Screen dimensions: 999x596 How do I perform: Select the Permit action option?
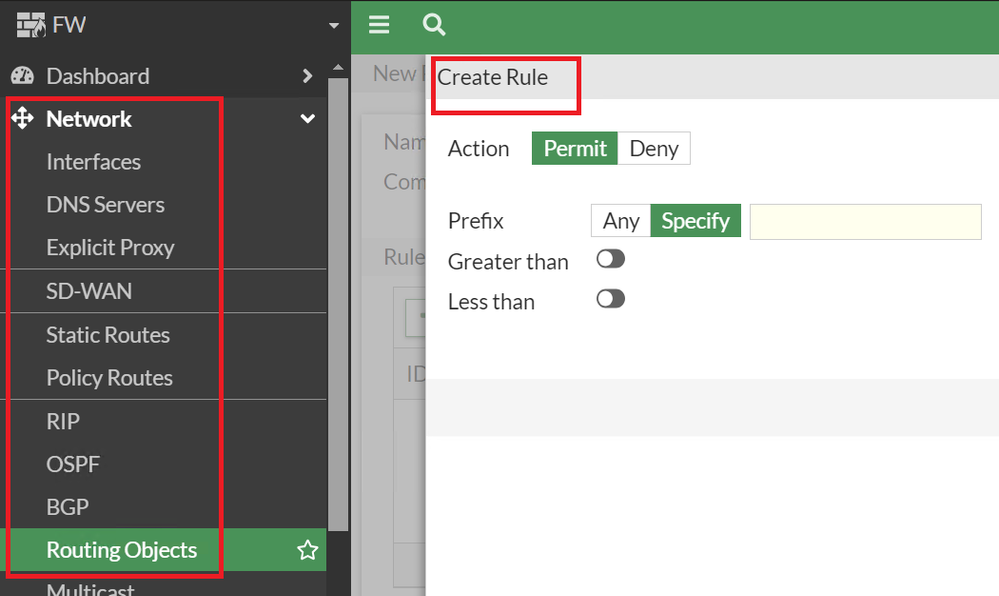click(575, 149)
